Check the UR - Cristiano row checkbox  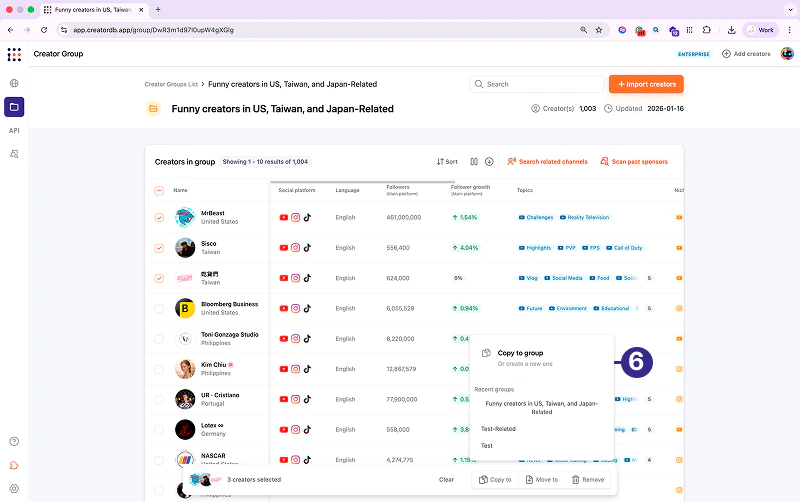click(159, 399)
